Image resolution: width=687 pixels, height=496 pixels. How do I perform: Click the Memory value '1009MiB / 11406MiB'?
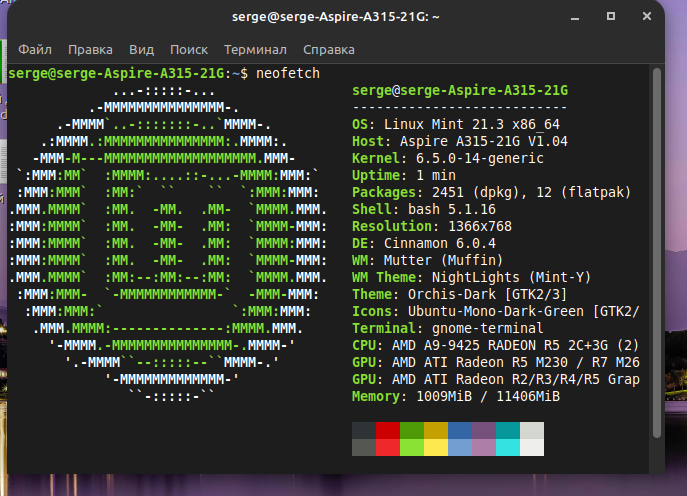(x=488, y=396)
